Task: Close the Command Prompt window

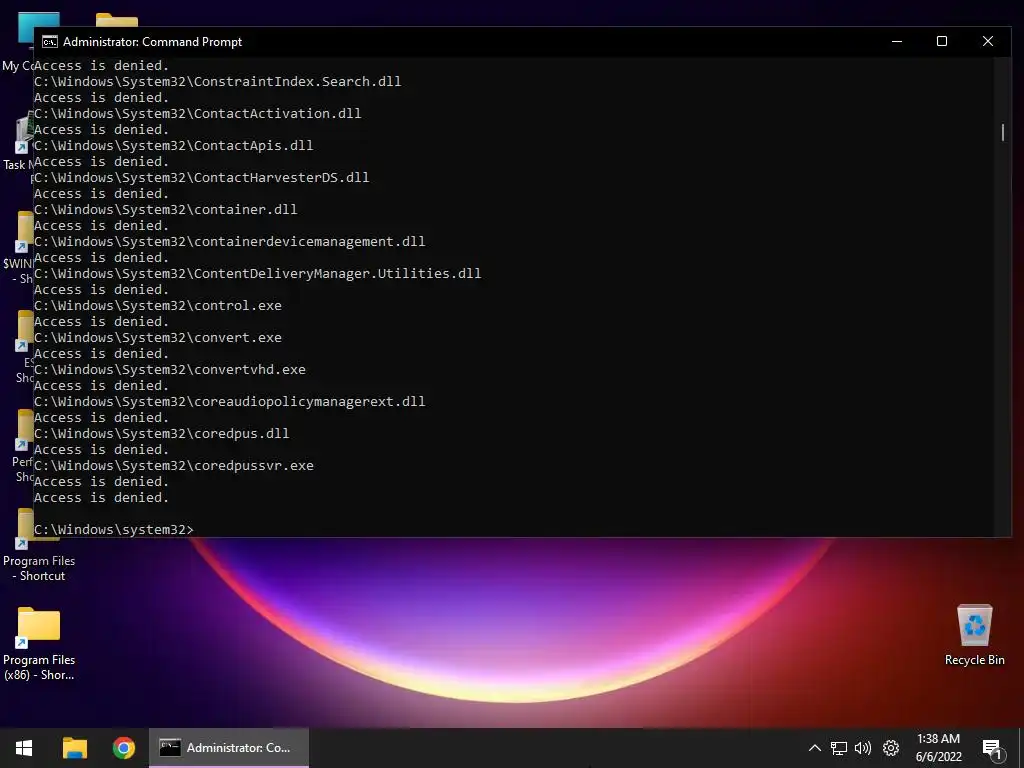Action: [987, 41]
